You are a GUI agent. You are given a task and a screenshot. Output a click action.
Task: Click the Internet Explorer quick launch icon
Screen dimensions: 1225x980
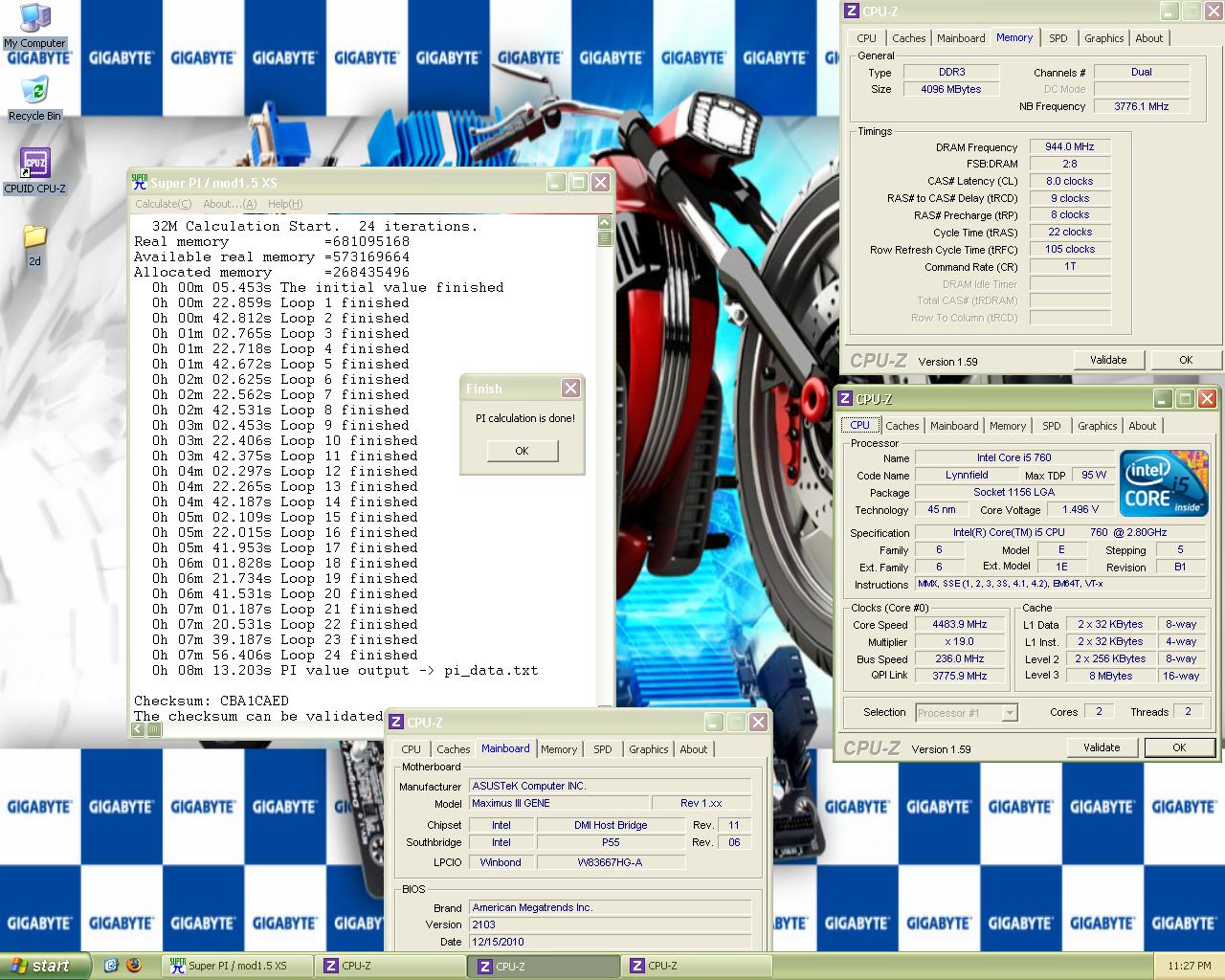tap(111, 966)
